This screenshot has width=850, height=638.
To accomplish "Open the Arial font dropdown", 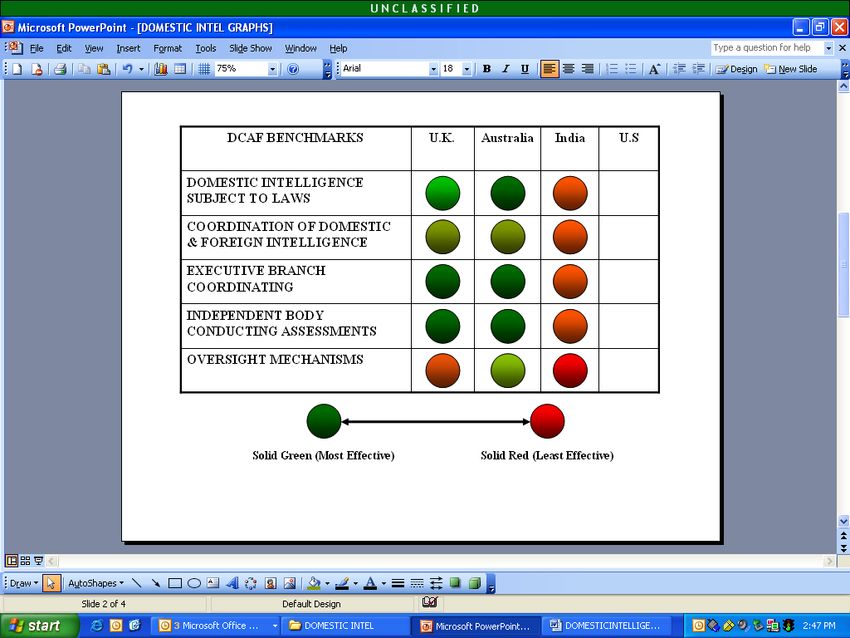I will (x=433, y=69).
